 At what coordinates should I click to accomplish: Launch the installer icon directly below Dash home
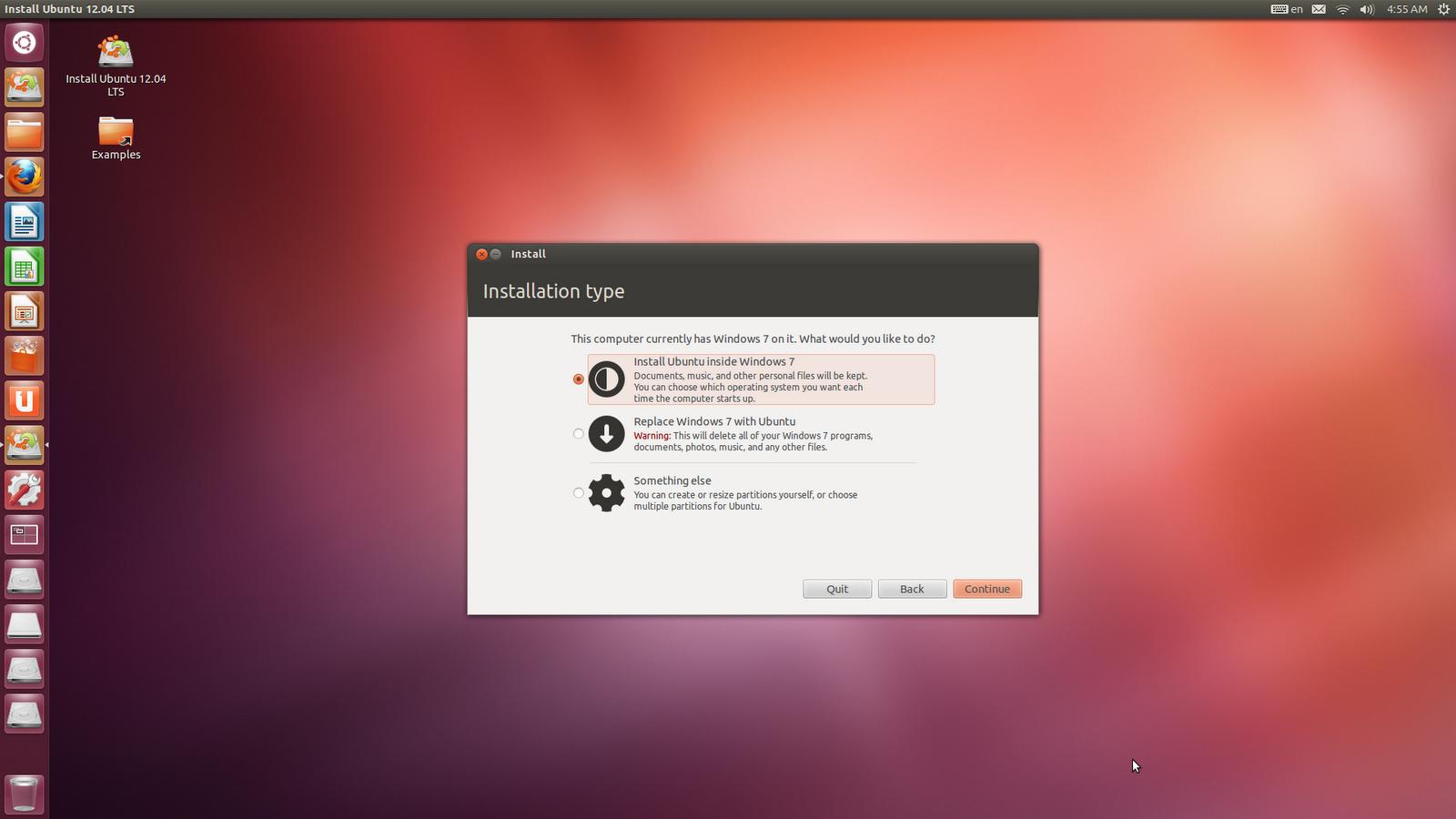(x=25, y=87)
